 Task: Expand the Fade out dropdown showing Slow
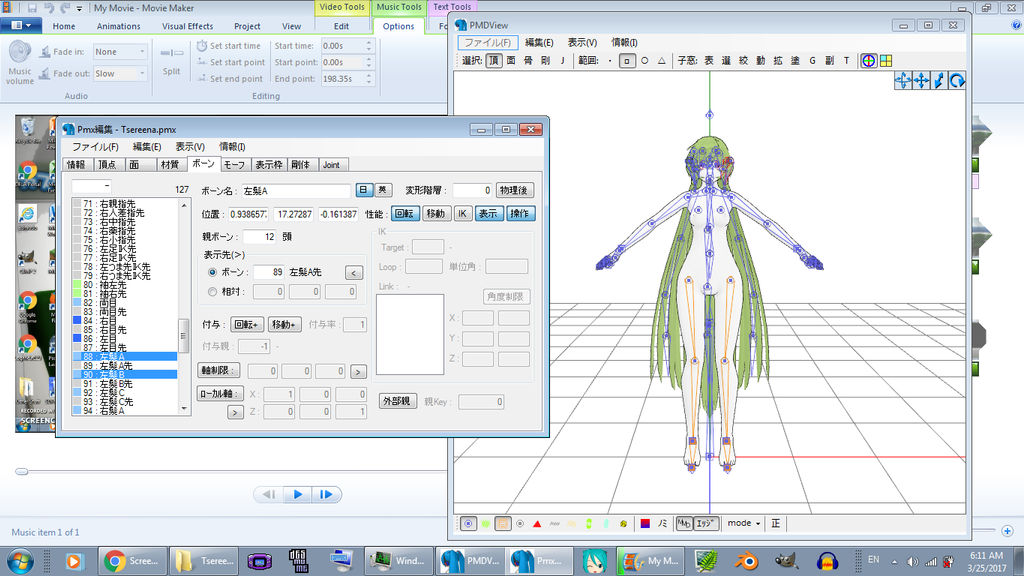[x=120, y=73]
